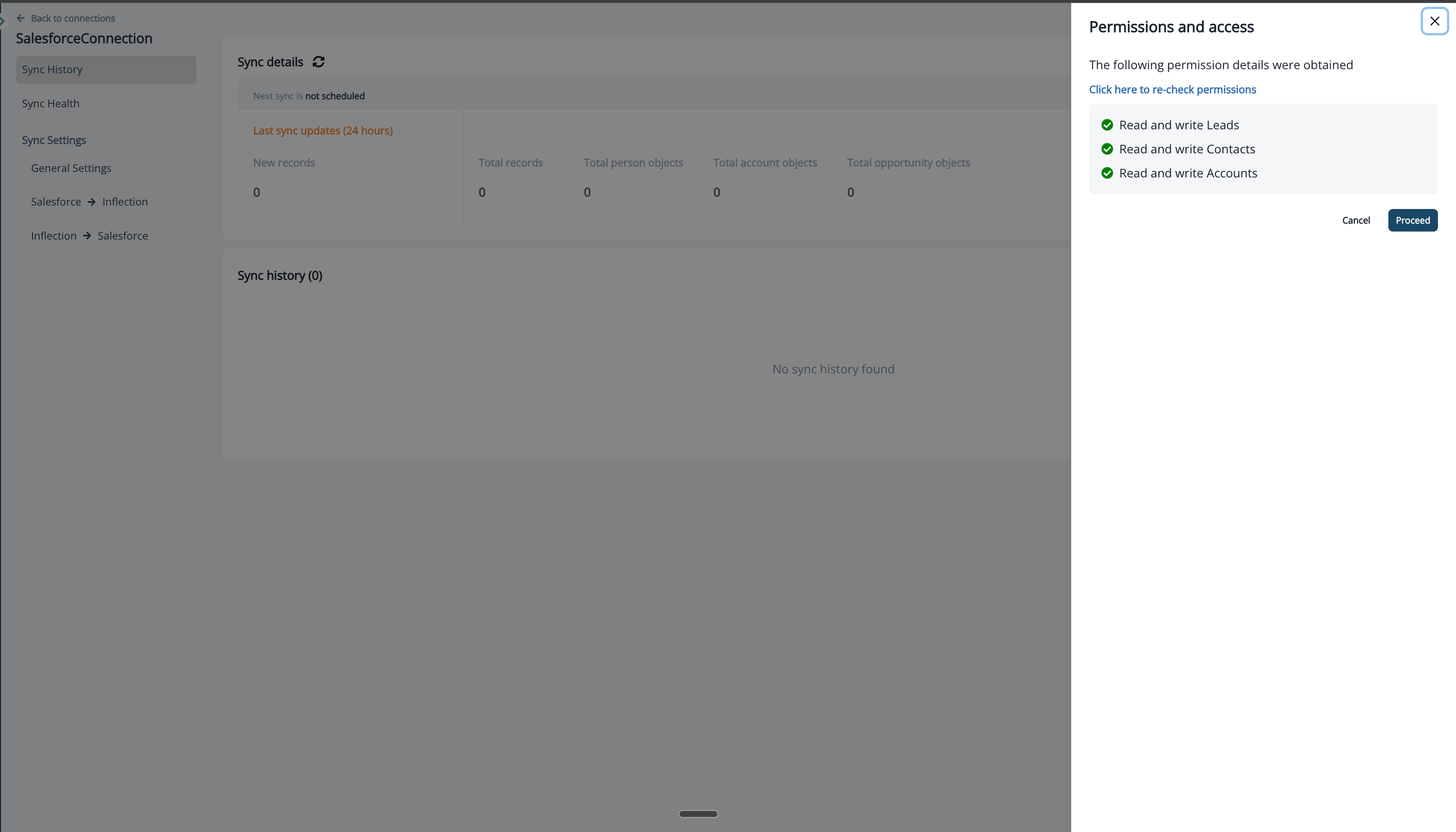Click 'Last sync updates (24 hours)' label
This screenshot has width=1456, height=832.
[x=323, y=131]
